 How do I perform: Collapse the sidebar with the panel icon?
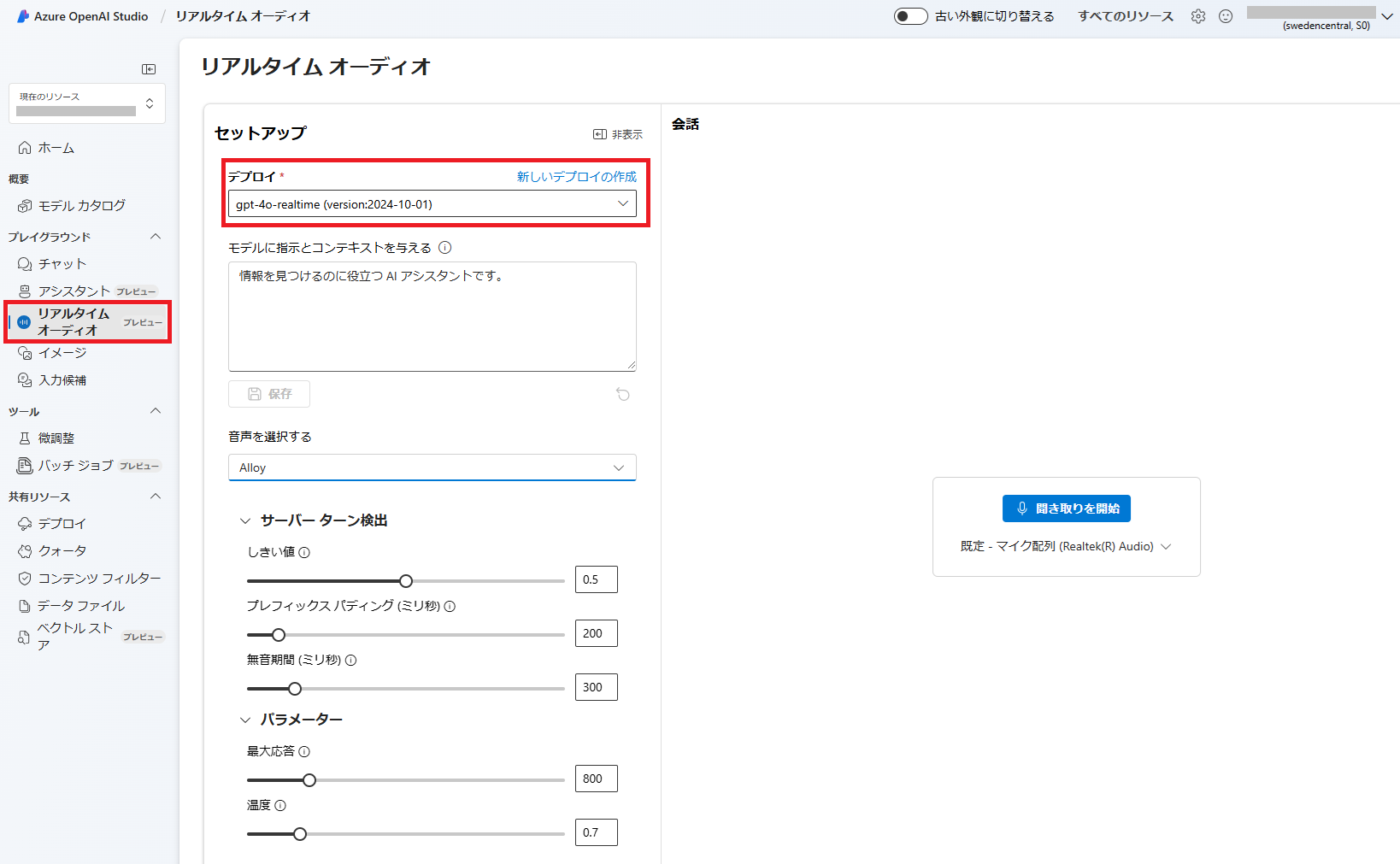149,69
